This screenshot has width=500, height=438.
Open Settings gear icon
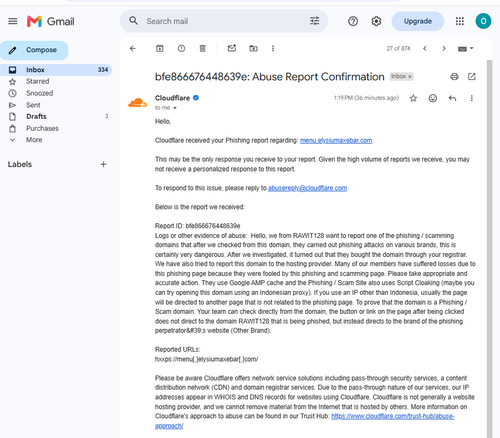point(376,21)
